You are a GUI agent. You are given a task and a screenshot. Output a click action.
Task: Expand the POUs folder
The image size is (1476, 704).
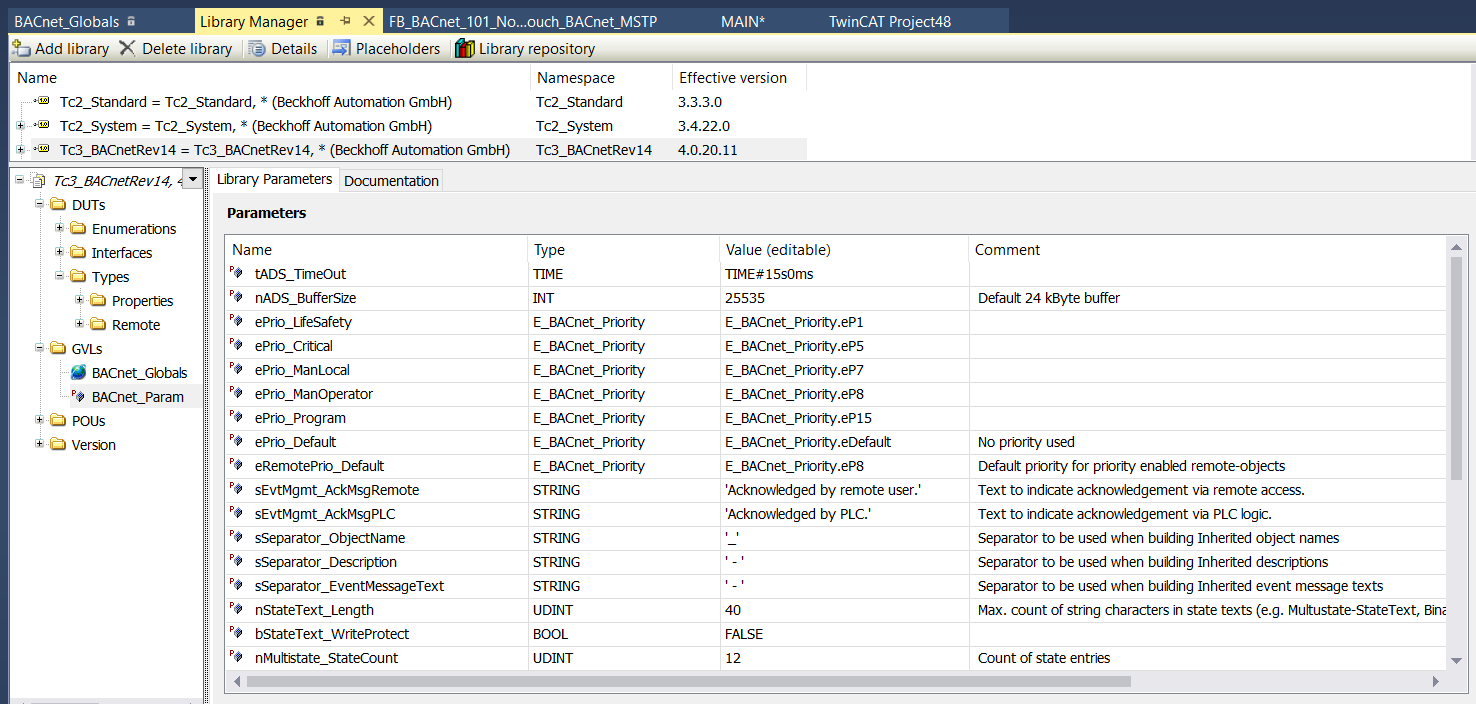pos(40,421)
